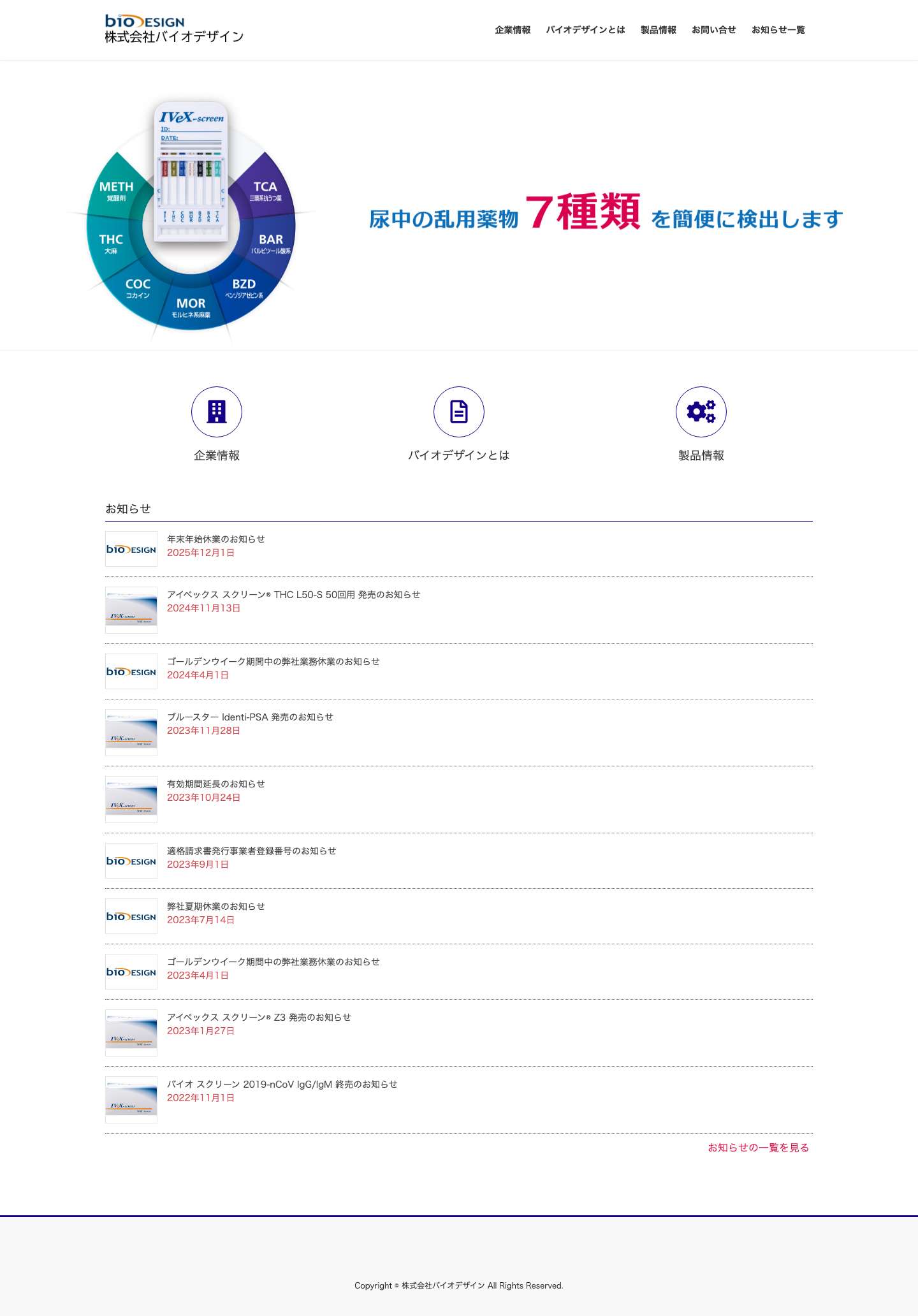Click the 製品情報 label under the gears icon

coord(701,455)
